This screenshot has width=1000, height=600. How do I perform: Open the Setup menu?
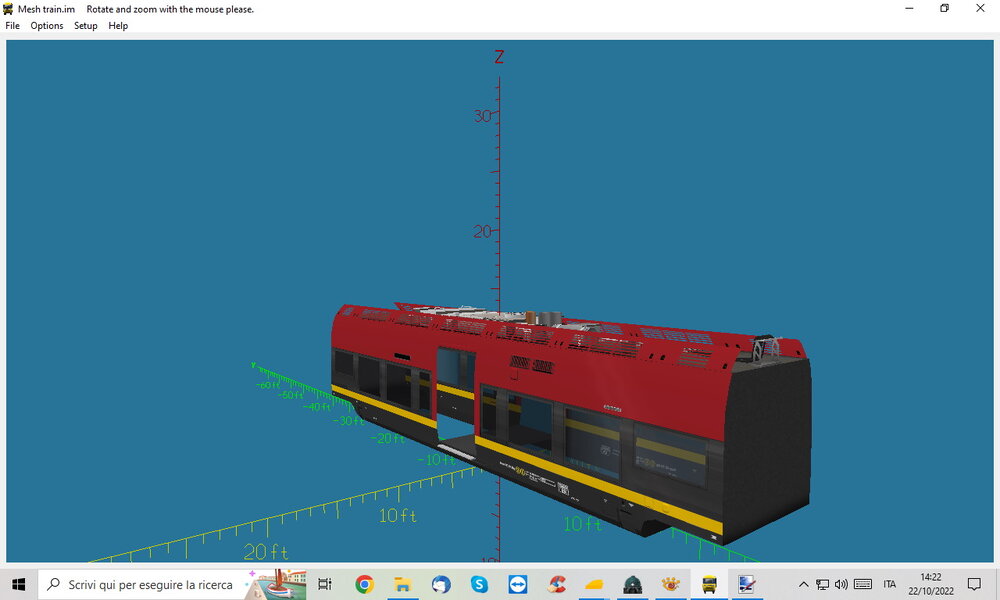coord(85,26)
